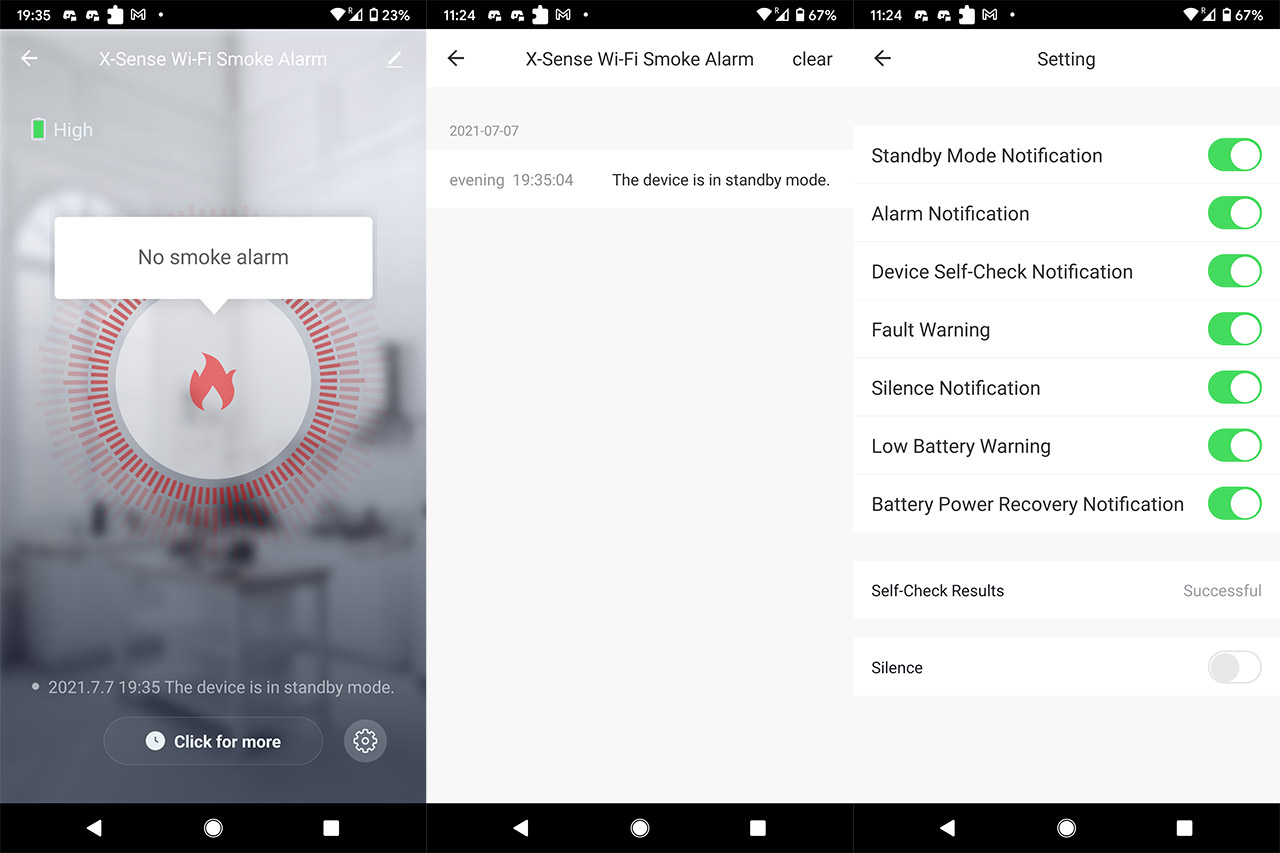Tap the 2021-07-07 date header
Image resolution: width=1280 pixels, height=853 pixels.
click(x=484, y=131)
